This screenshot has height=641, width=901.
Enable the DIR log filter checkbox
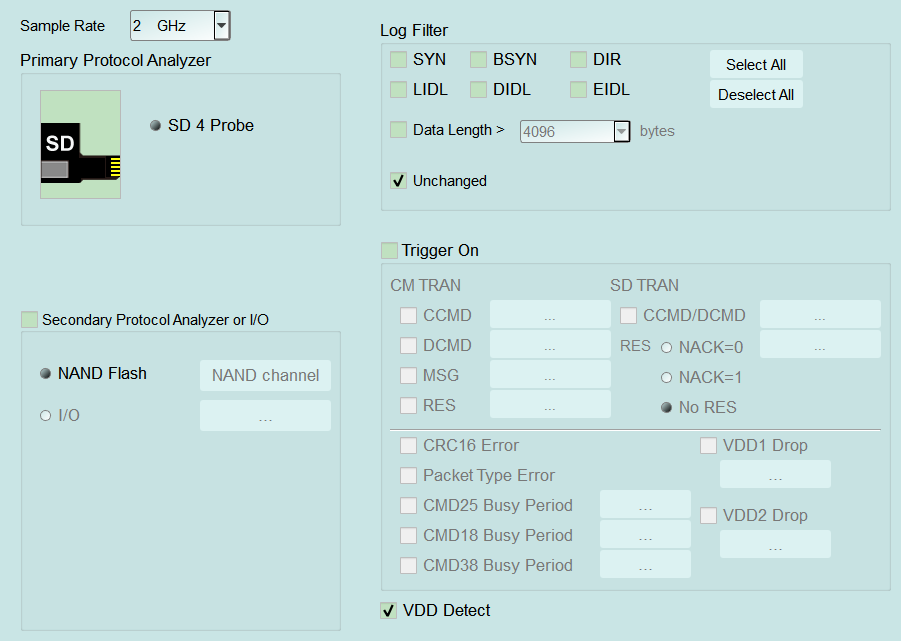tap(578, 59)
